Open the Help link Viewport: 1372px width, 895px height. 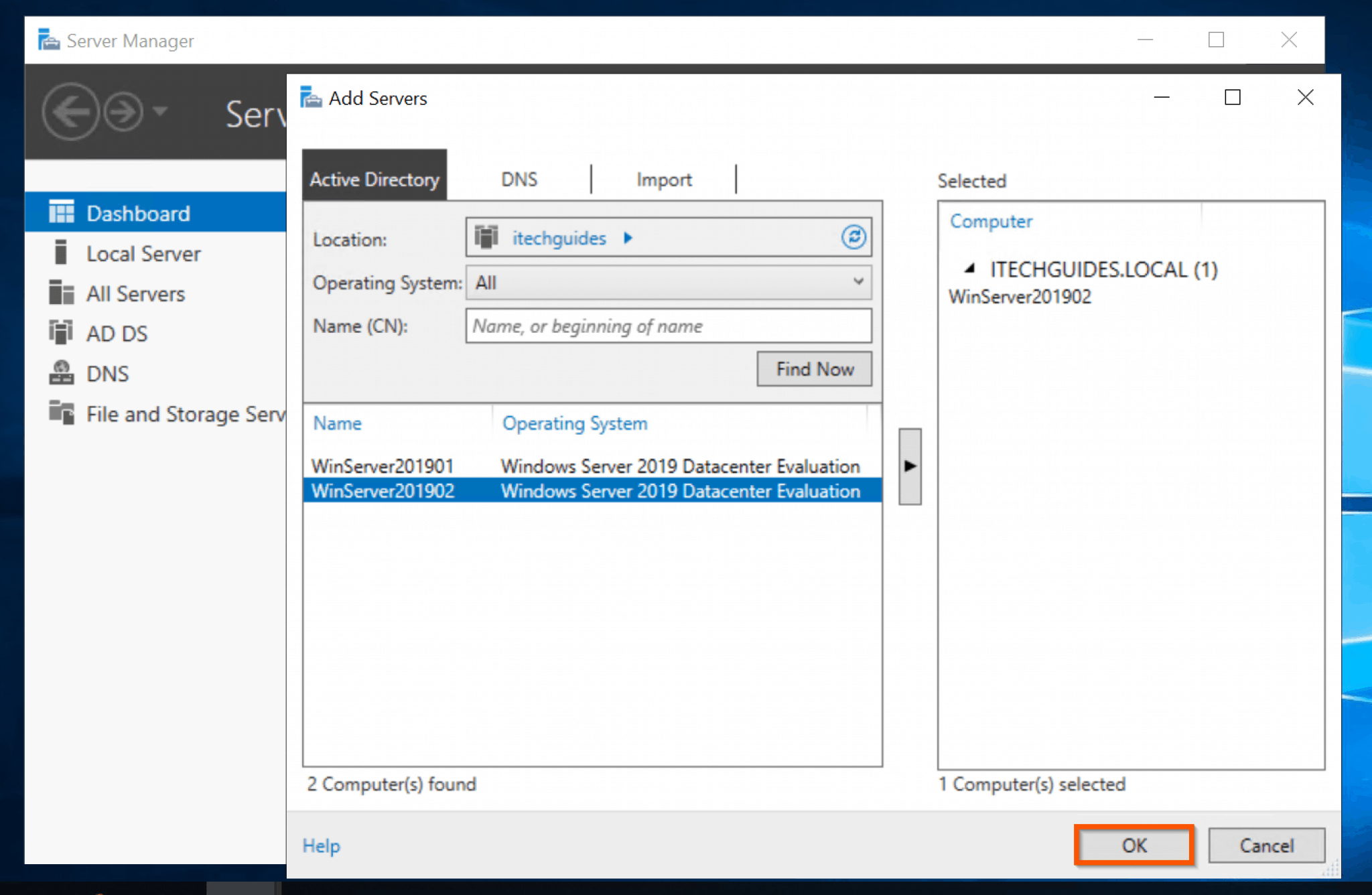[x=321, y=845]
